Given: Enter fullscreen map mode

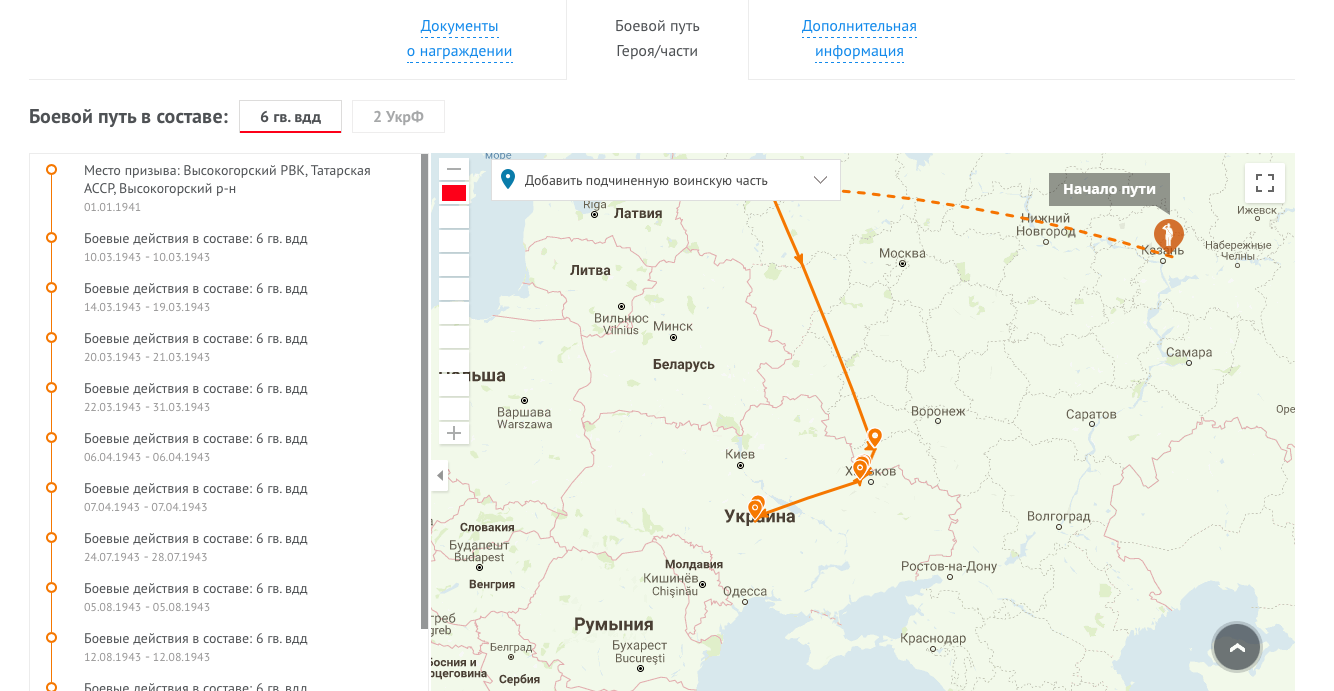Looking at the screenshot, I should (x=1264, y=183).
